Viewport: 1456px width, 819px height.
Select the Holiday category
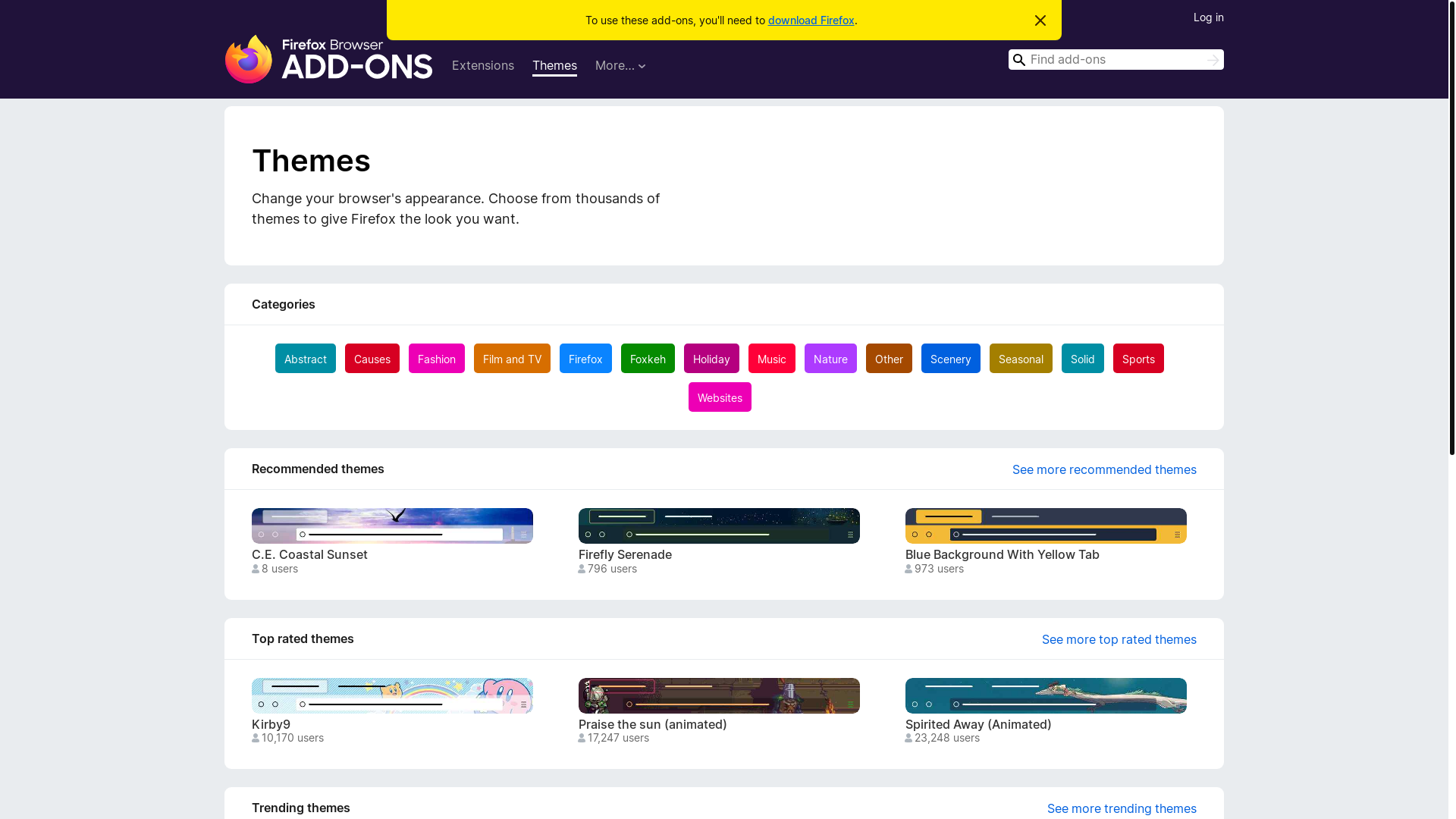tap(711, 359)
